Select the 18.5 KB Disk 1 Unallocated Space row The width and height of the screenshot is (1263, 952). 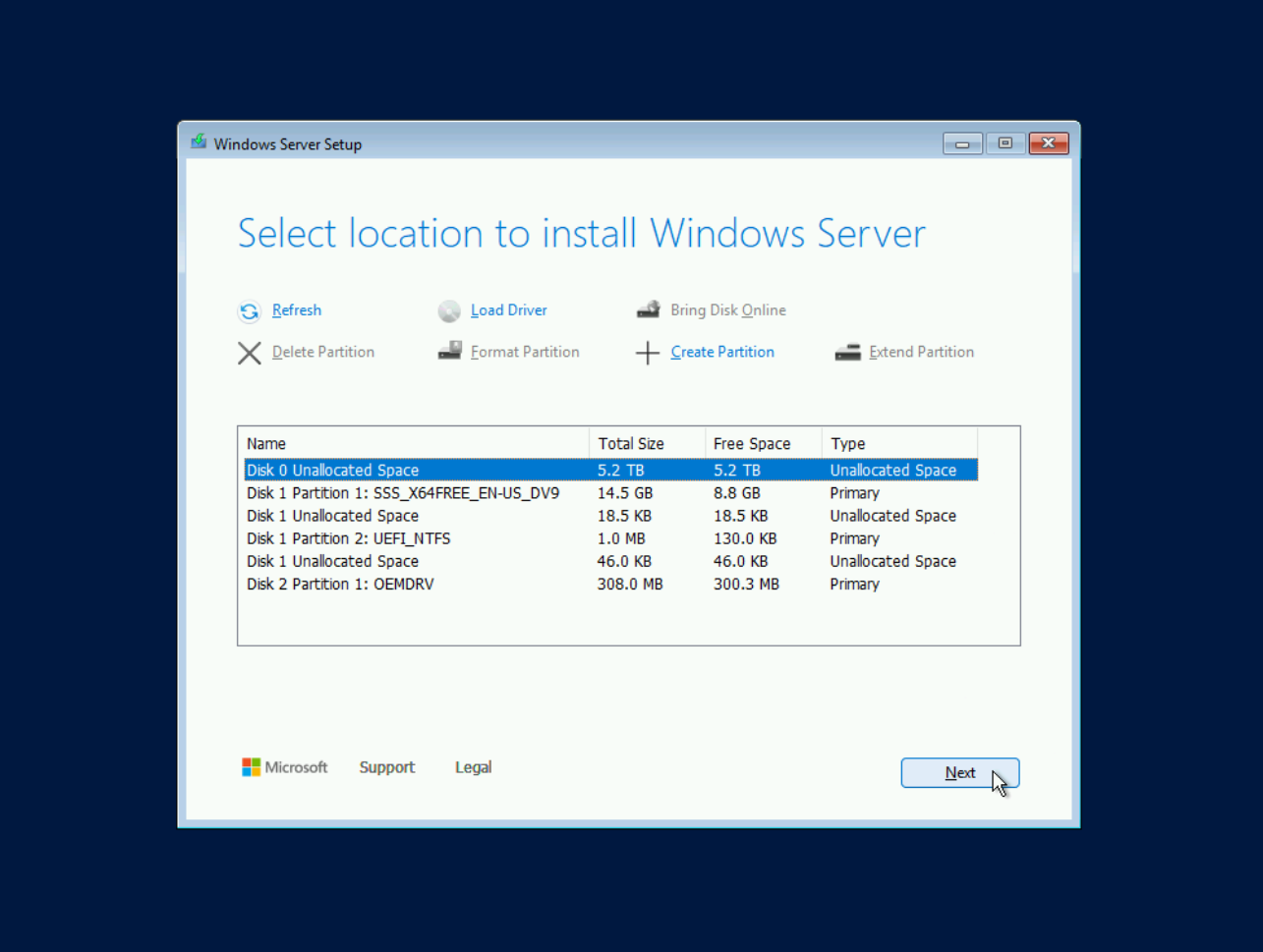coord(610,516)
